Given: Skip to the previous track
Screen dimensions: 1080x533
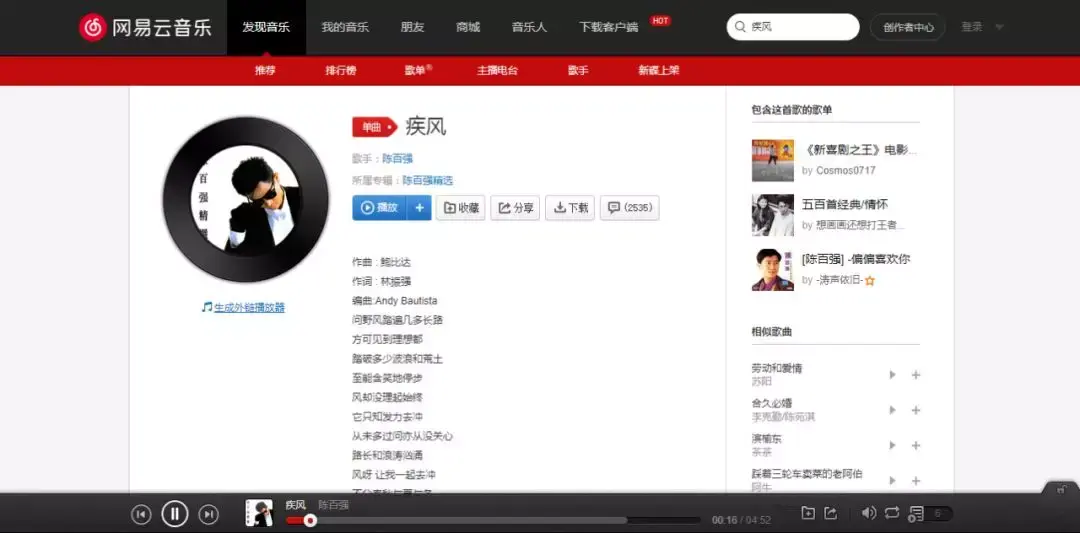Looking at the screenshot, I should [141, 514].
